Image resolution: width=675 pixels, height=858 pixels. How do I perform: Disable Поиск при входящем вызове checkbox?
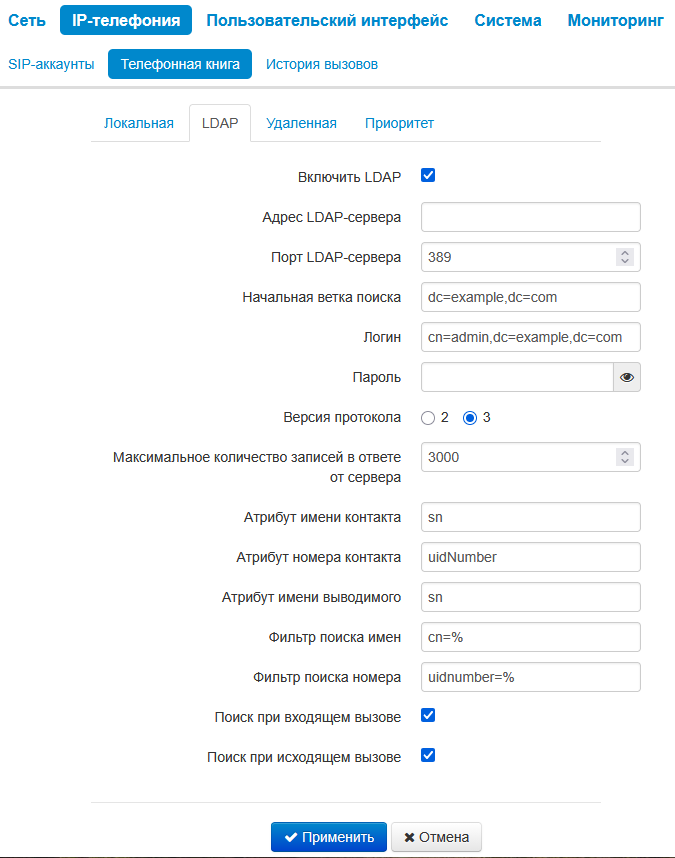(x=428, y=715)
